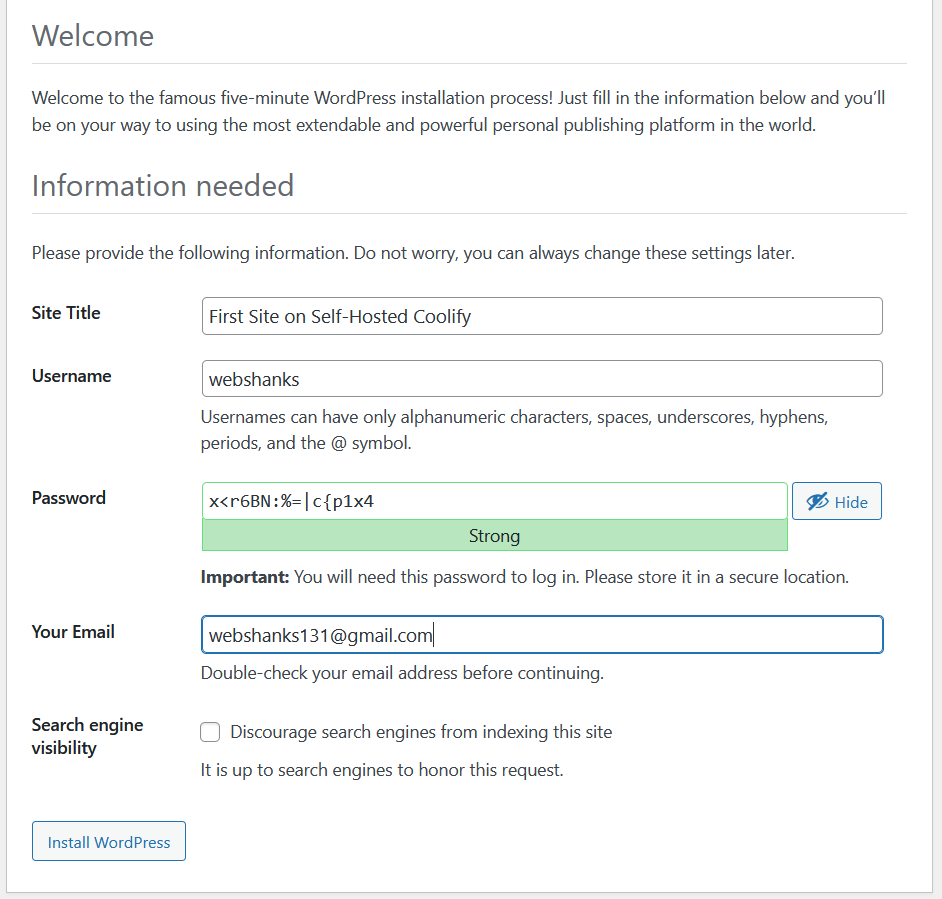Viewport: 942px width, 899px height.
Task: Hide the password with the Hide button
Action: click(836, 501)
